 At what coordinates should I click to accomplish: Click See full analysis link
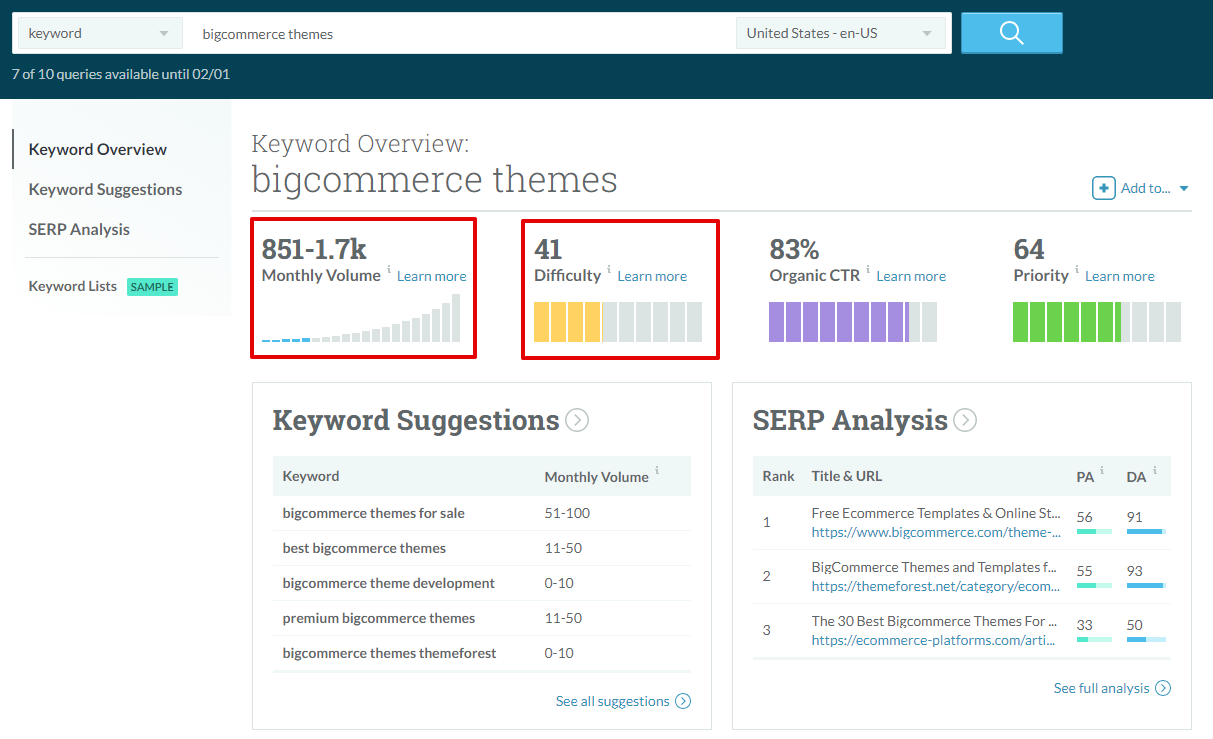1102,688
